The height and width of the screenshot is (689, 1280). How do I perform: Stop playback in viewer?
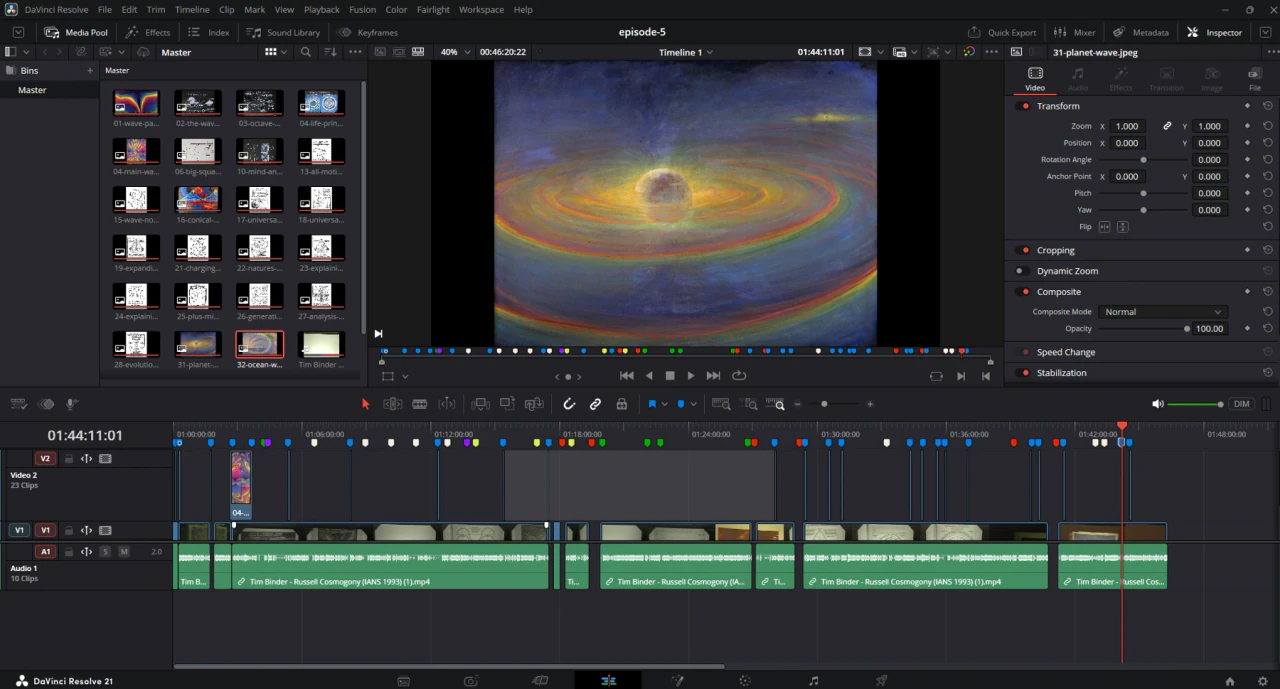point(670,376)
